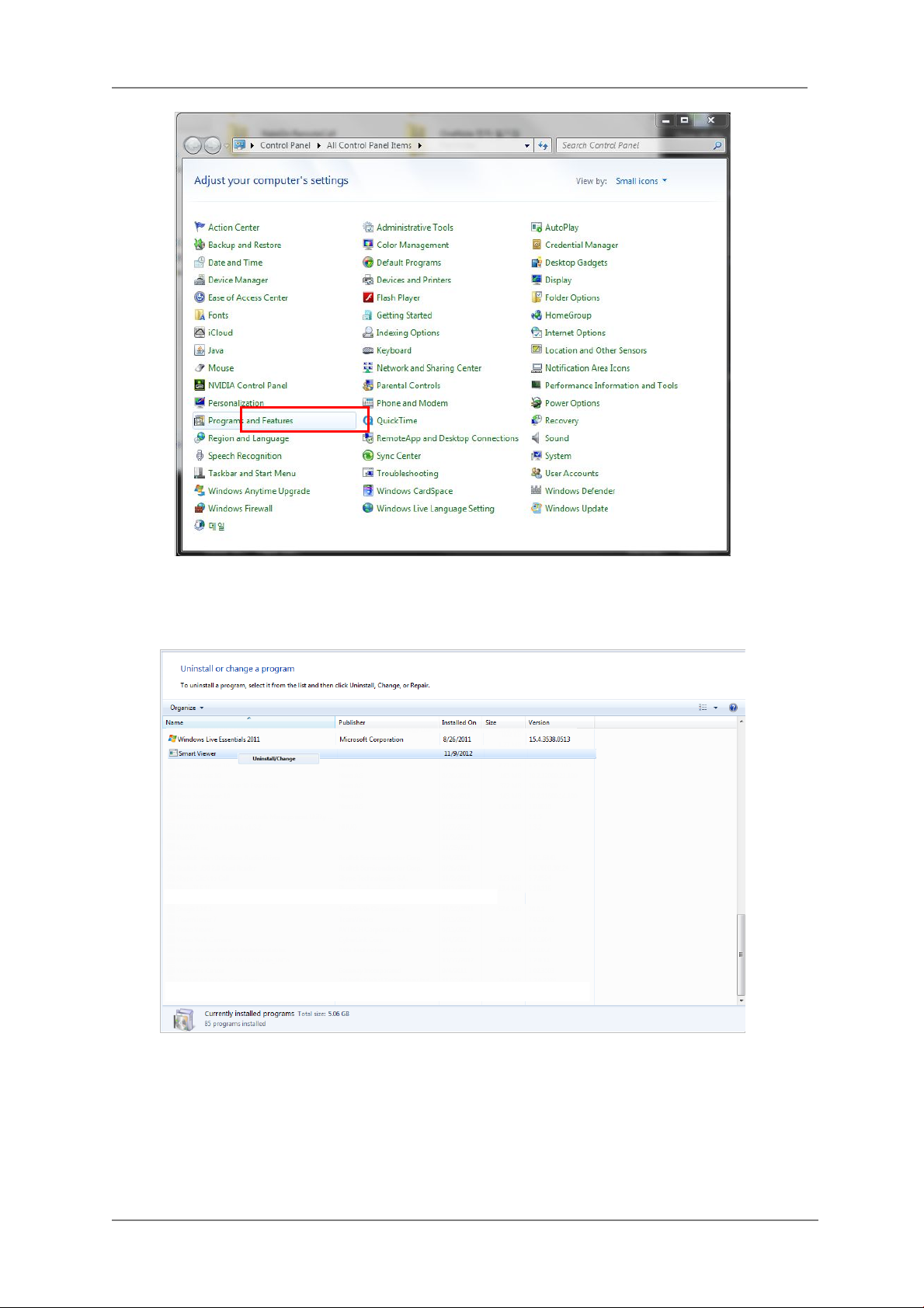Open the Performance Information and Tools link
Viewport: 924px width, 1308px height.
611,385
